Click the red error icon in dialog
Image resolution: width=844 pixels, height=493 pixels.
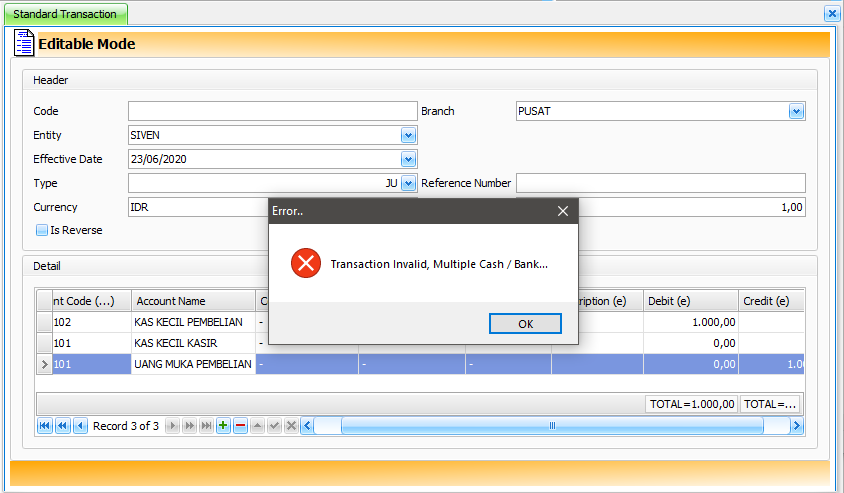(x=306, y=263)
